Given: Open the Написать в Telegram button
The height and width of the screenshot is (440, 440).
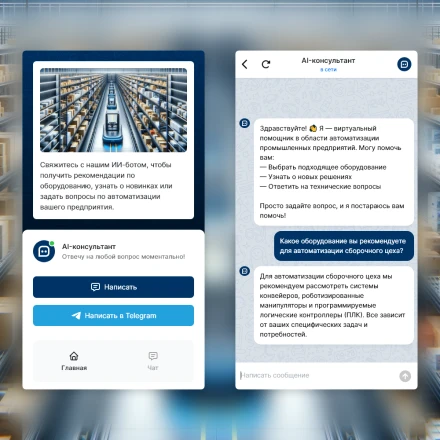Looking at the screenshot, I should coord(113,315).
